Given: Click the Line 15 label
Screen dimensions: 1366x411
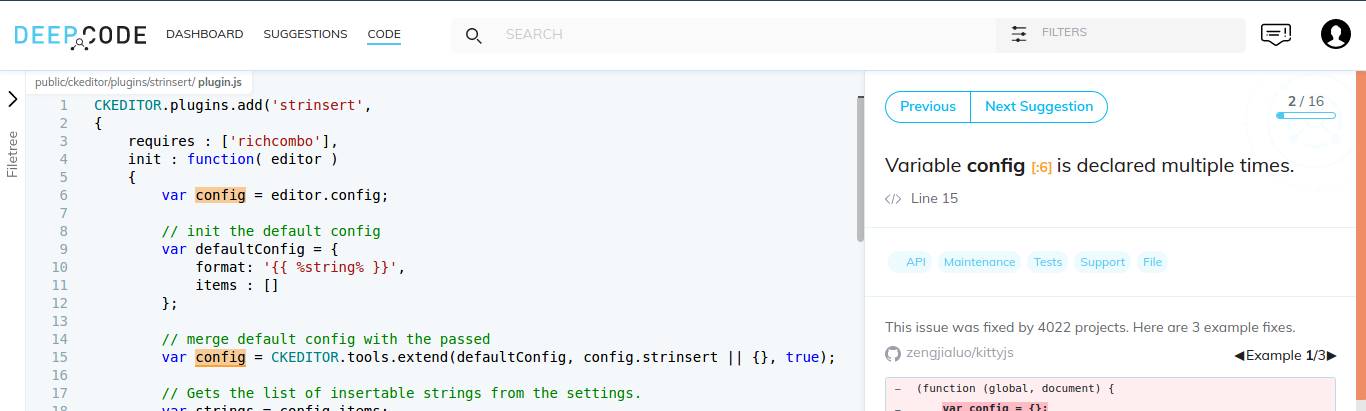Looking at the screenshot, I should [x=934, y=199].
